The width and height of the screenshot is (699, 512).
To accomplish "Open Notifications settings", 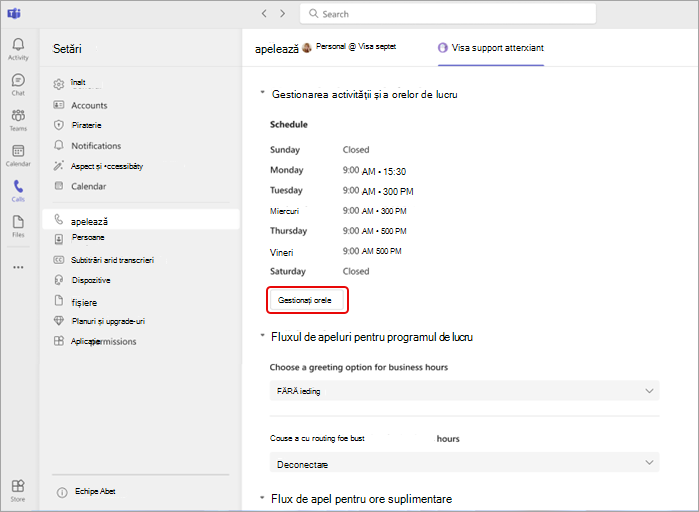I will click(x=96, y=146).
